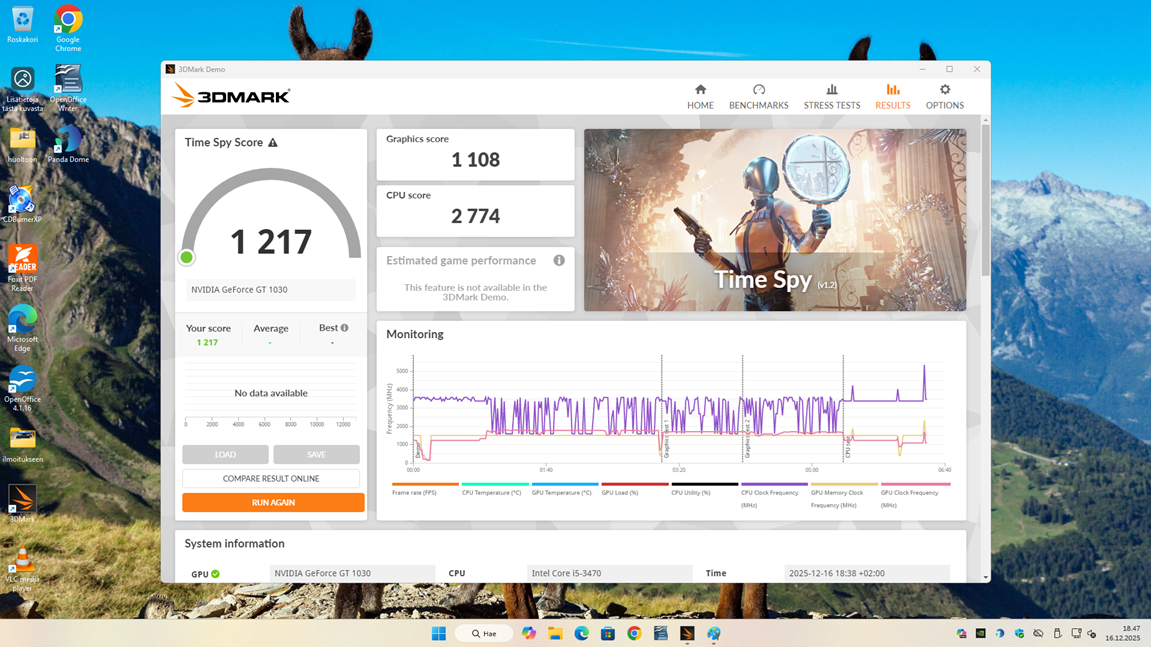Open the Stress Tests tab
The height and width of the screenshot is (647, 1151).
[831, 96]
